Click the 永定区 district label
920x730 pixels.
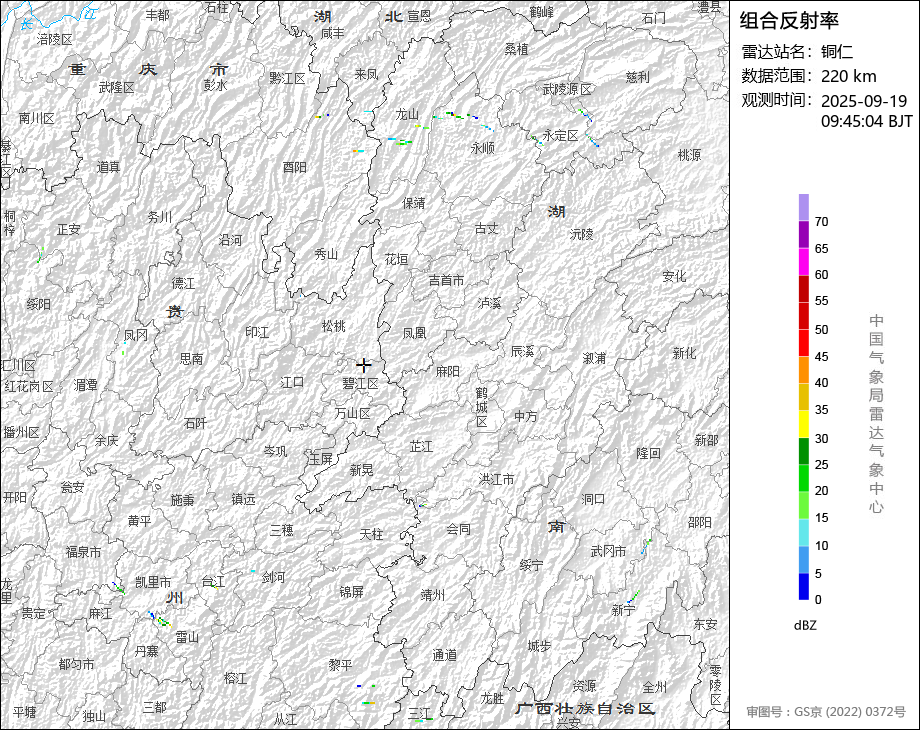560,136
